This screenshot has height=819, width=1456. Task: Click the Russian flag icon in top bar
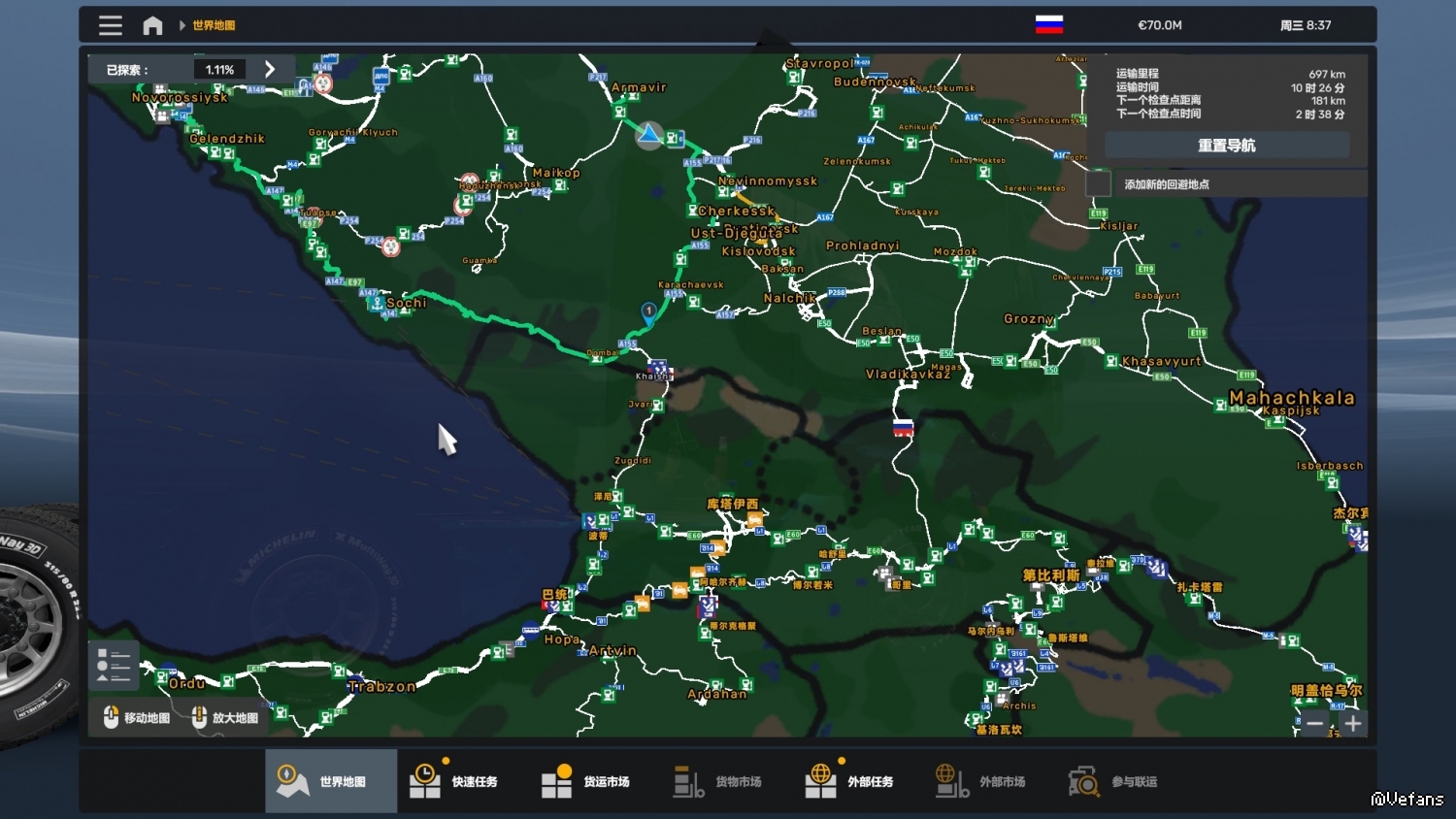point(1048,25)
